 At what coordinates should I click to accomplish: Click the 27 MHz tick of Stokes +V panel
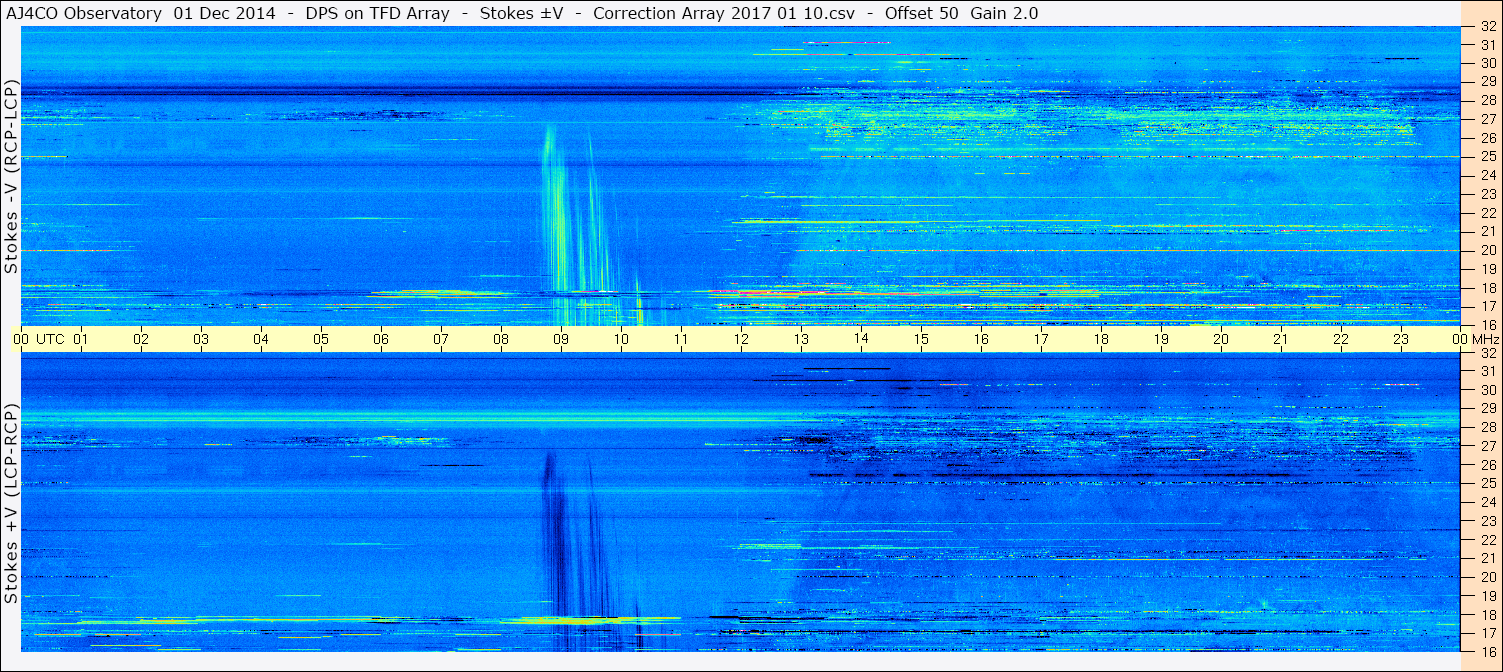[1487, 446]
